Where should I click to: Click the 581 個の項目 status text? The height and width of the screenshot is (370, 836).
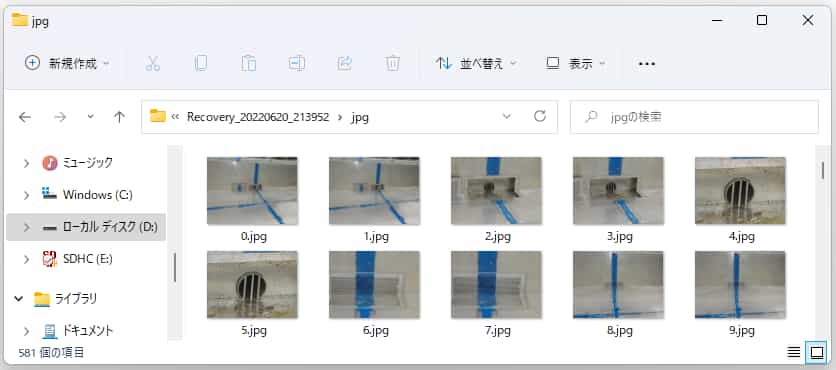(51, 352)
